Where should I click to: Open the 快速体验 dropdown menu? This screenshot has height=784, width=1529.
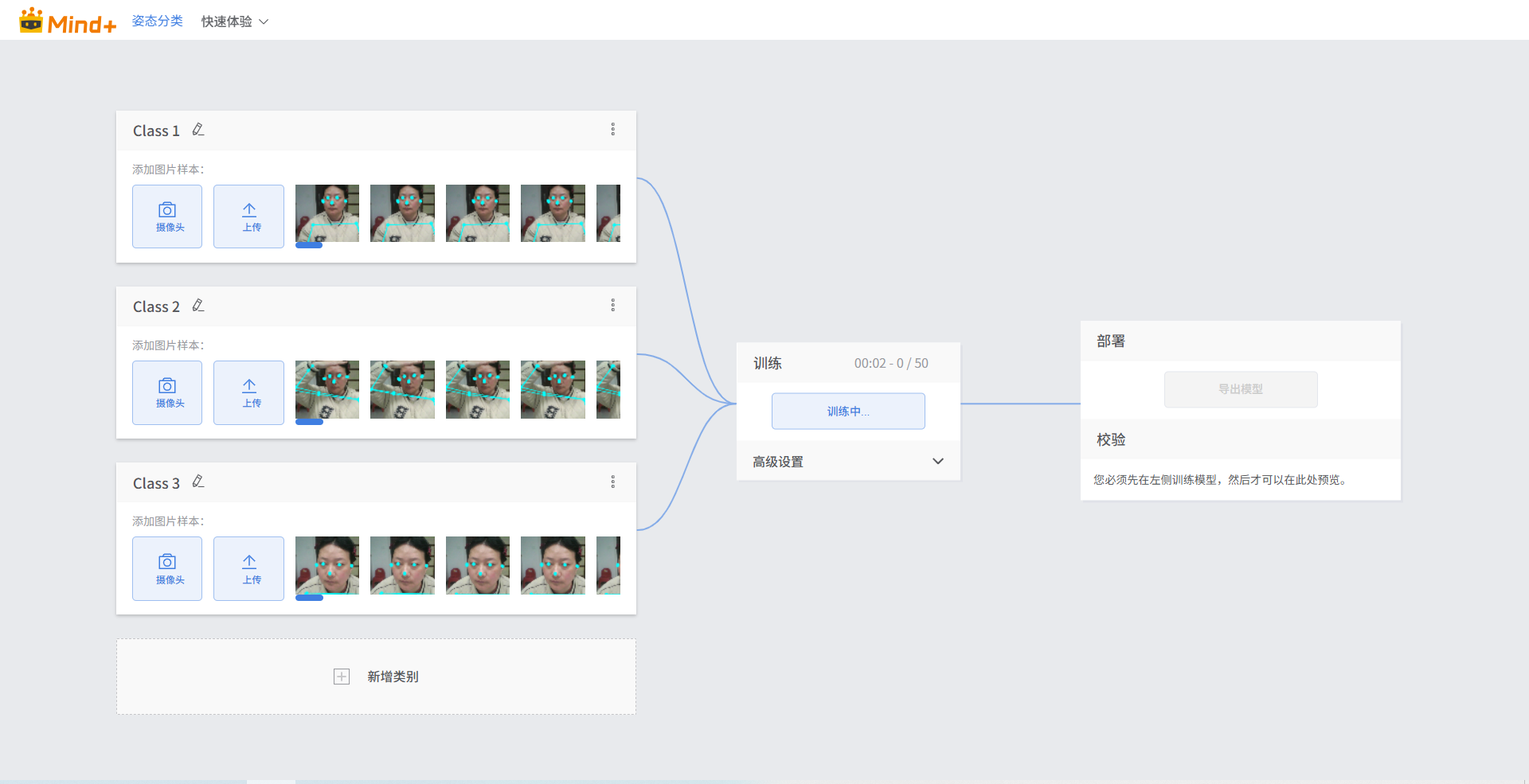[x=234, y=21]
